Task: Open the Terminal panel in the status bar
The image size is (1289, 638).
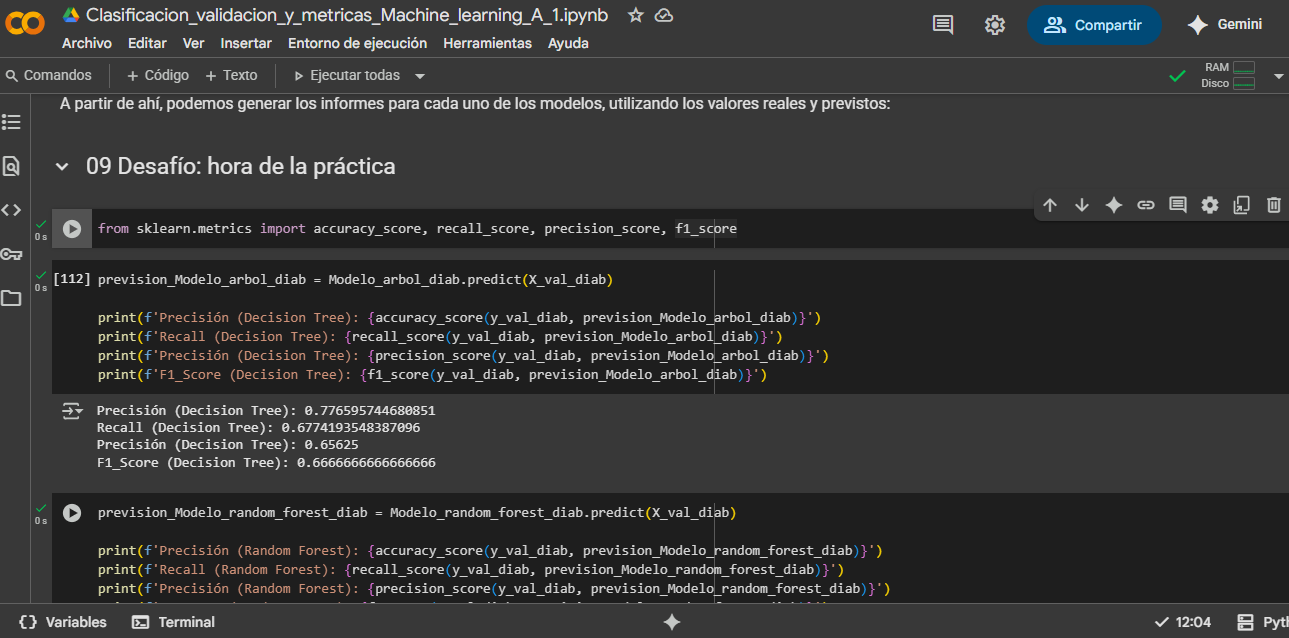Action: (174, 622)
